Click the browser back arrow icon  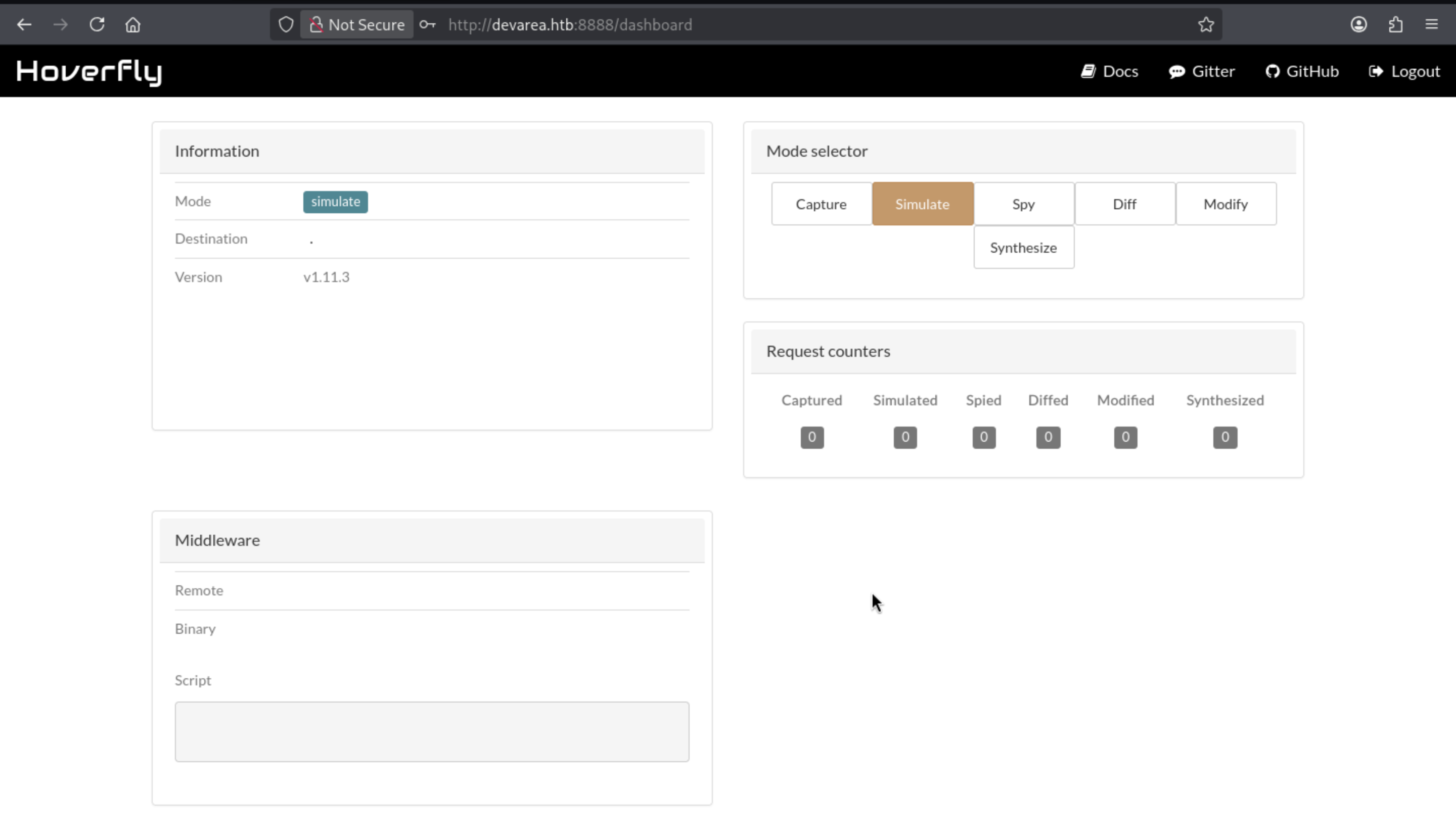24,25
